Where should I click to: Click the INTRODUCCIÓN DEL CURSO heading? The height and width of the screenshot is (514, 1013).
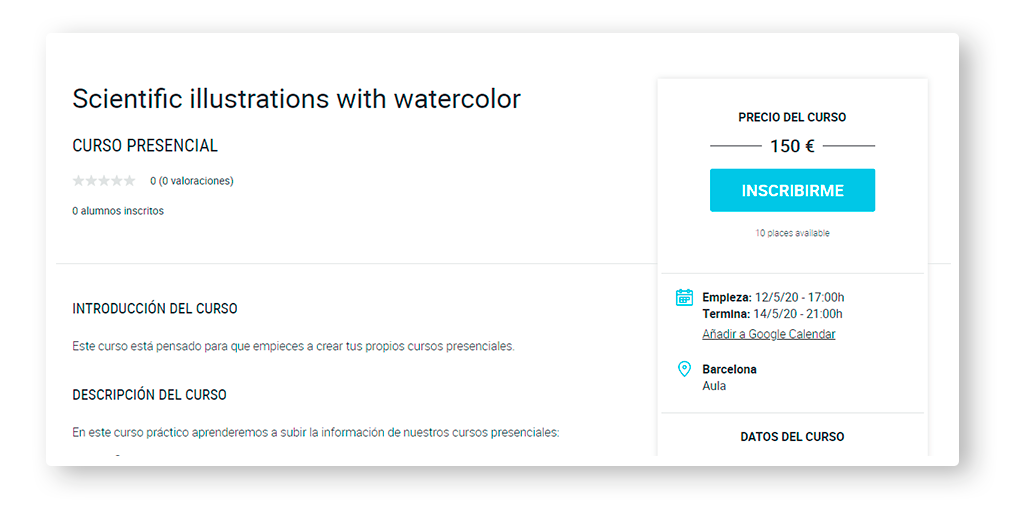(155, 309)
